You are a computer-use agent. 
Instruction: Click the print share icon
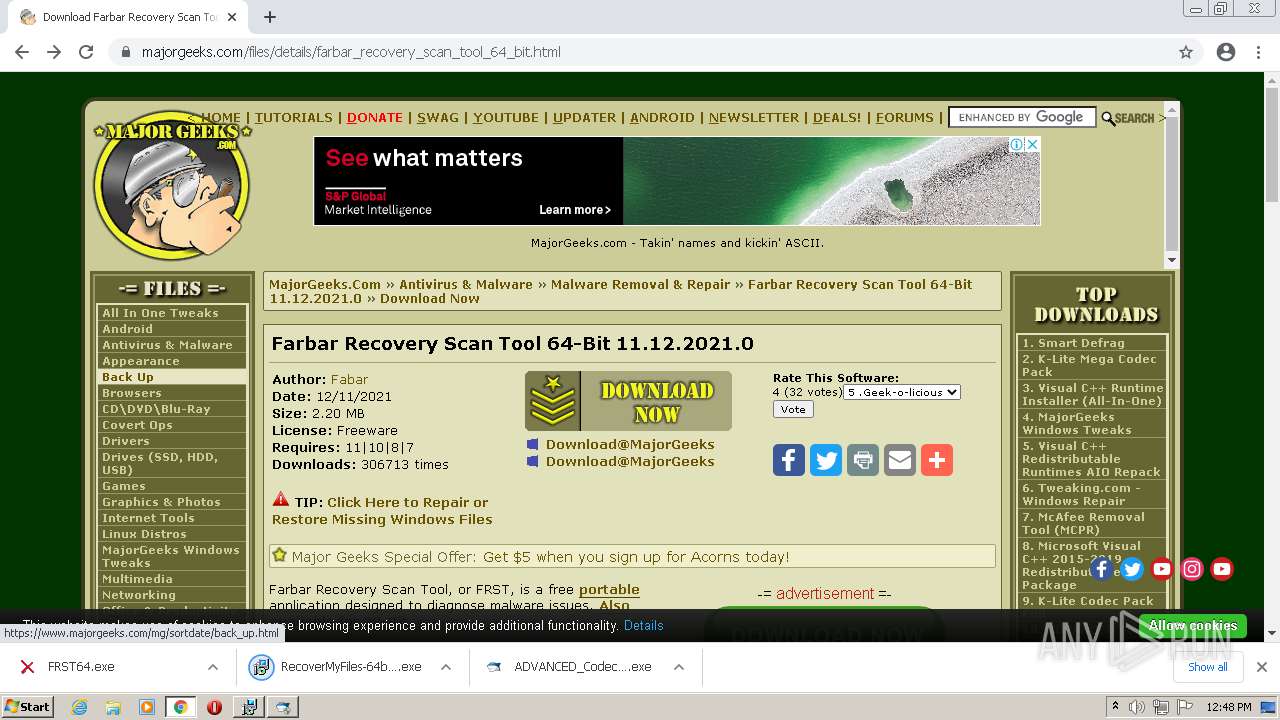click(863, 460)
